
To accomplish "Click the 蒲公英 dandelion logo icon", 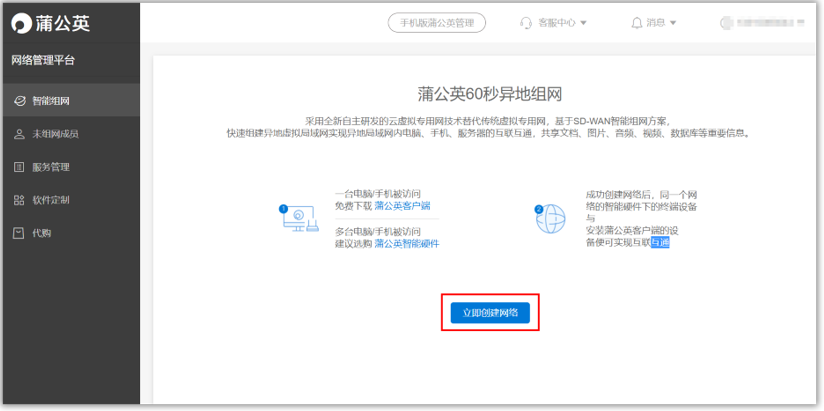I will coord(22,23).
